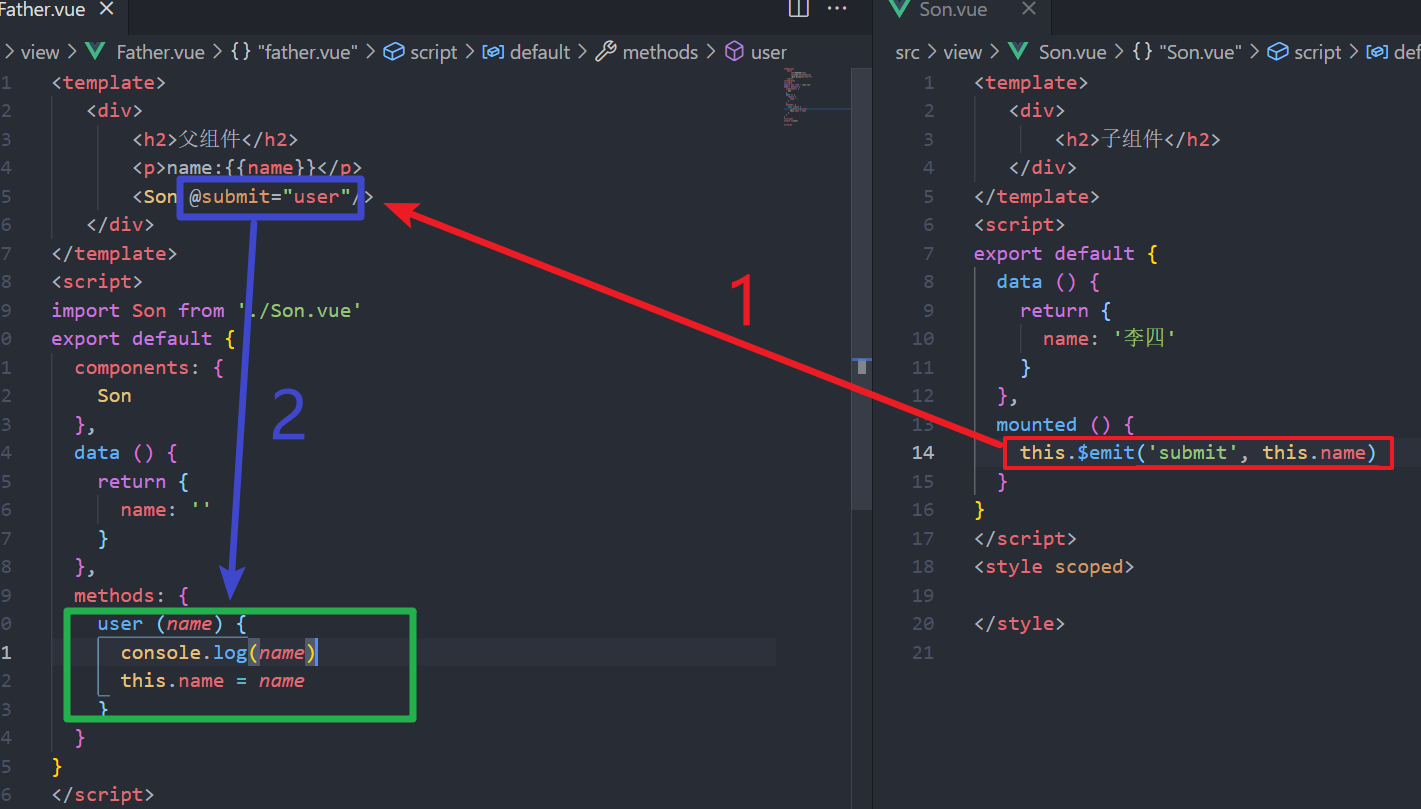Click the 'methods: {' line in Father.vue
1421x809 pixels.
(x=131, y=596)
